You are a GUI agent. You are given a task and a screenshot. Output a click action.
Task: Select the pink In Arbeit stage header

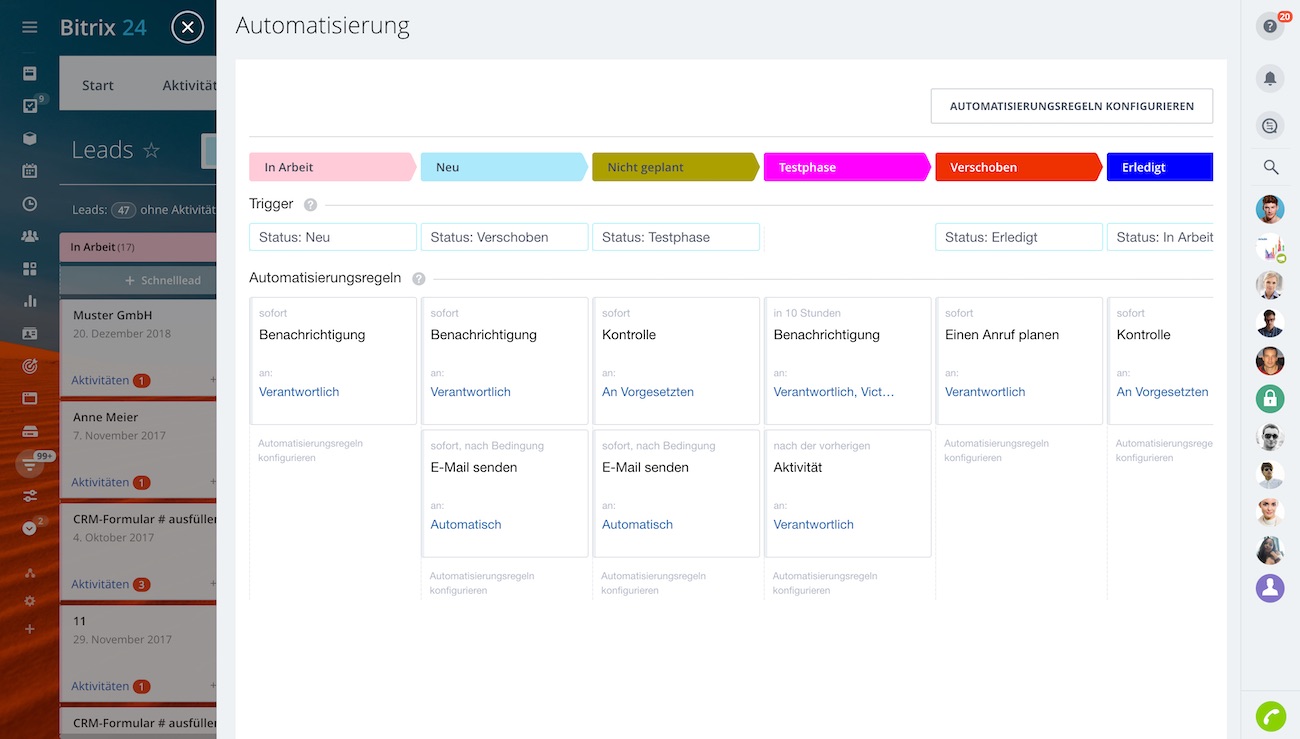coord(332,167)
